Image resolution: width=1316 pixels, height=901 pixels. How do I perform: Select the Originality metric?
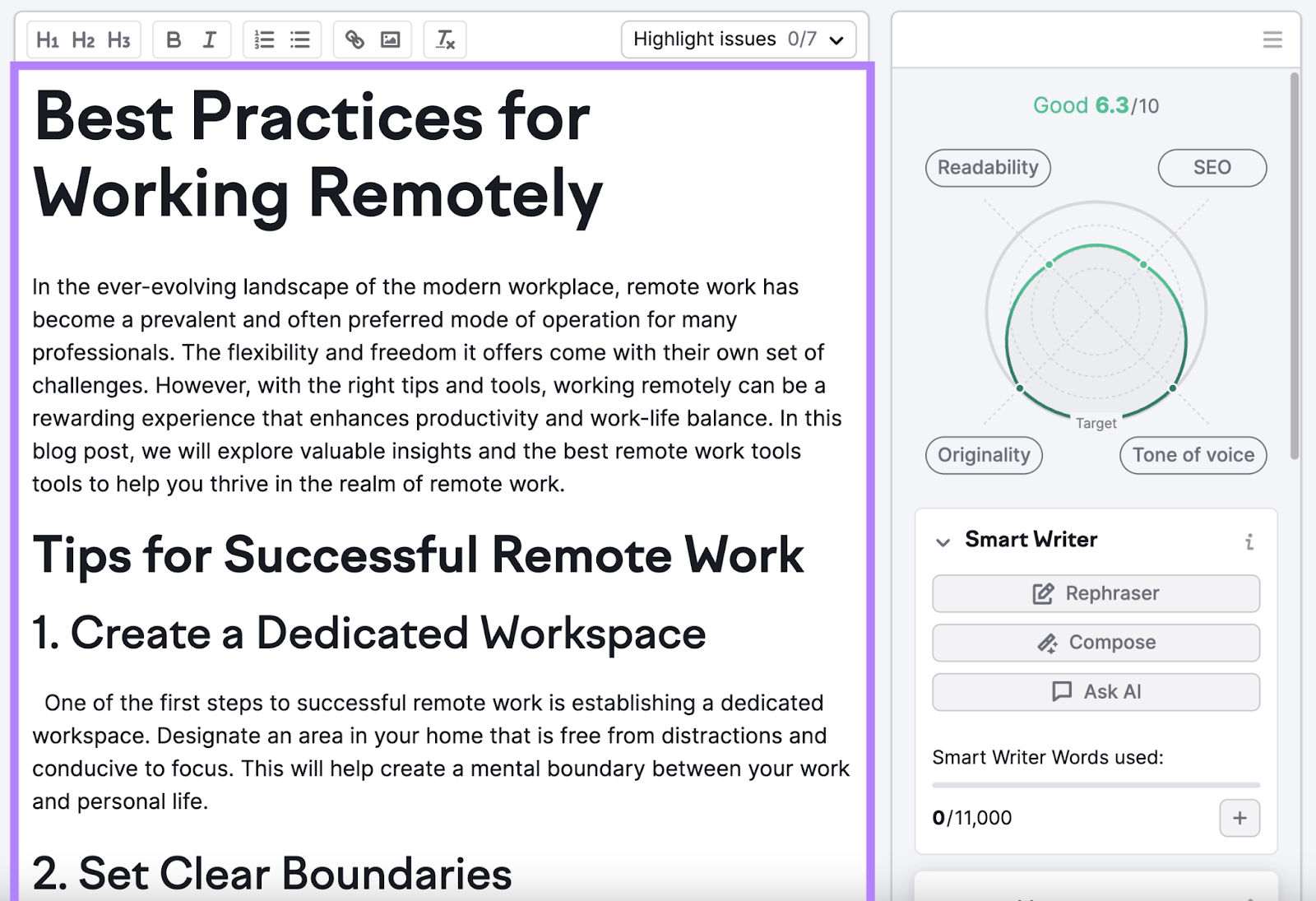984,455
